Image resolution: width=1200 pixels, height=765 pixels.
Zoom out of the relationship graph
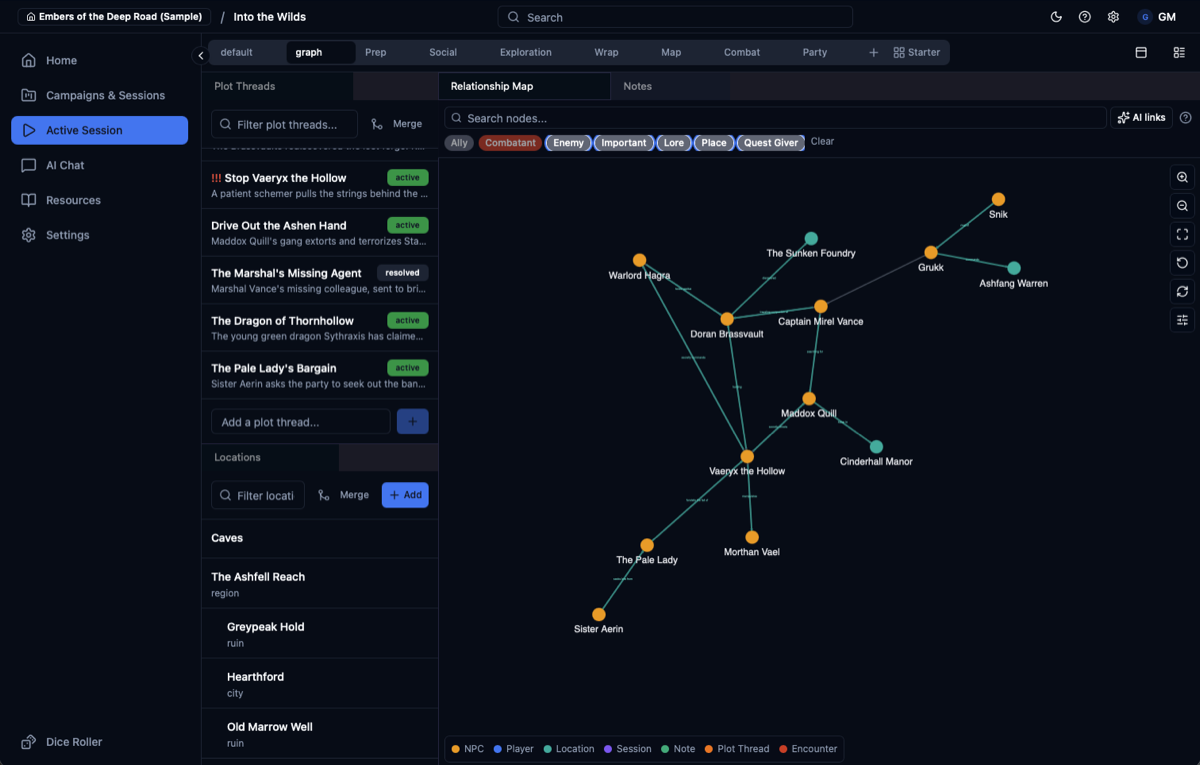[1182, 206]
